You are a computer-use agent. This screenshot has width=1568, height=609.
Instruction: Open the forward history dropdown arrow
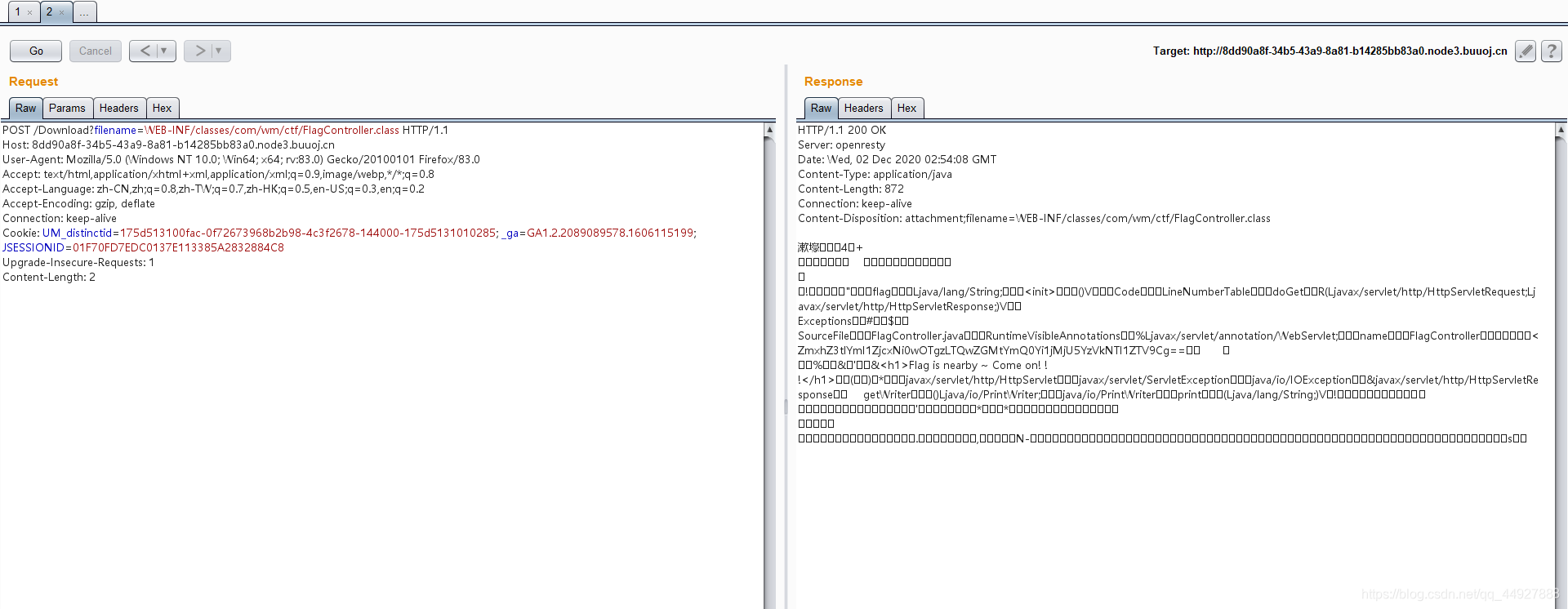click(x=219, y=51)
